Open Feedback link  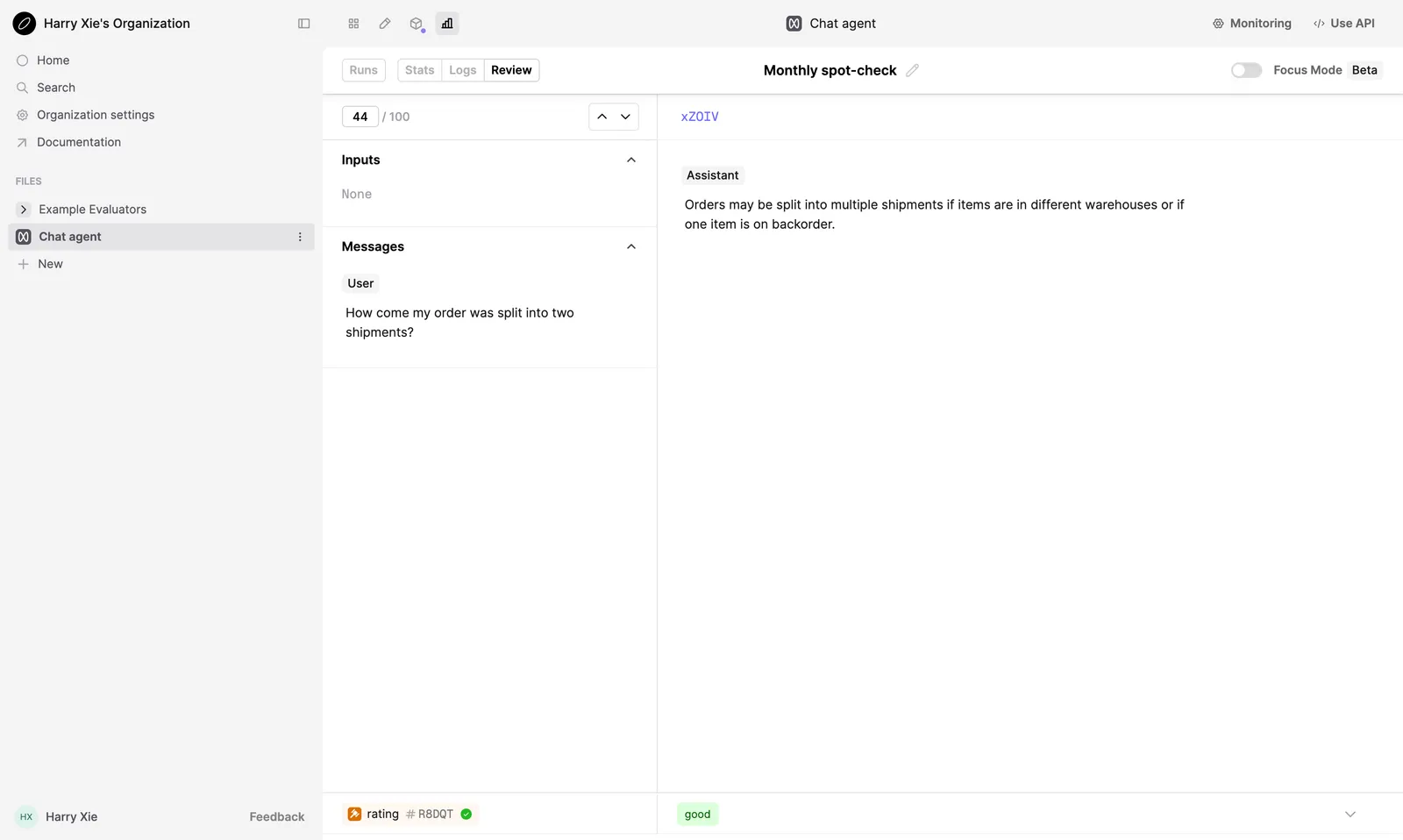click(277, 816)
